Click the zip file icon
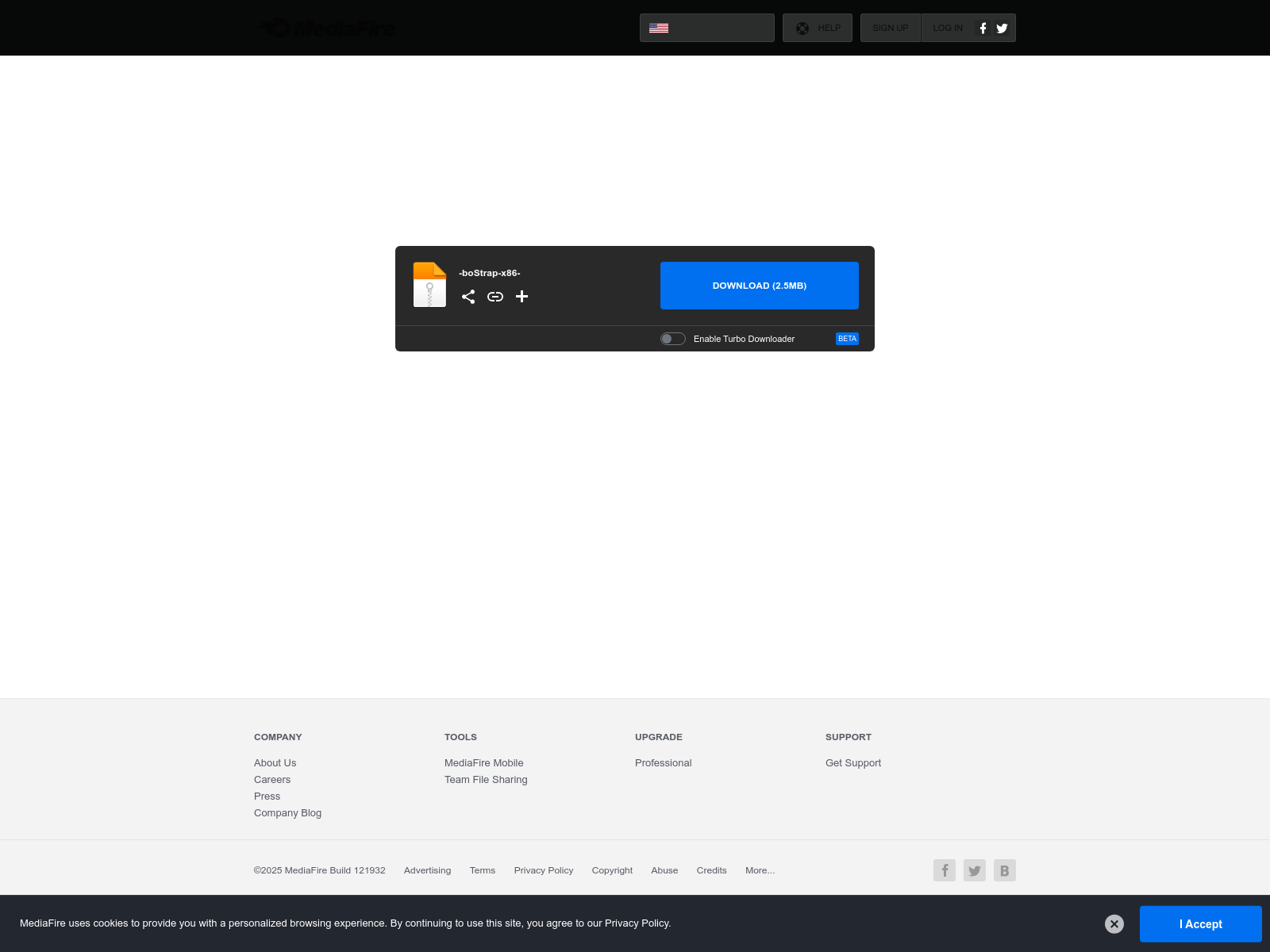 click(x=429, y=285)
